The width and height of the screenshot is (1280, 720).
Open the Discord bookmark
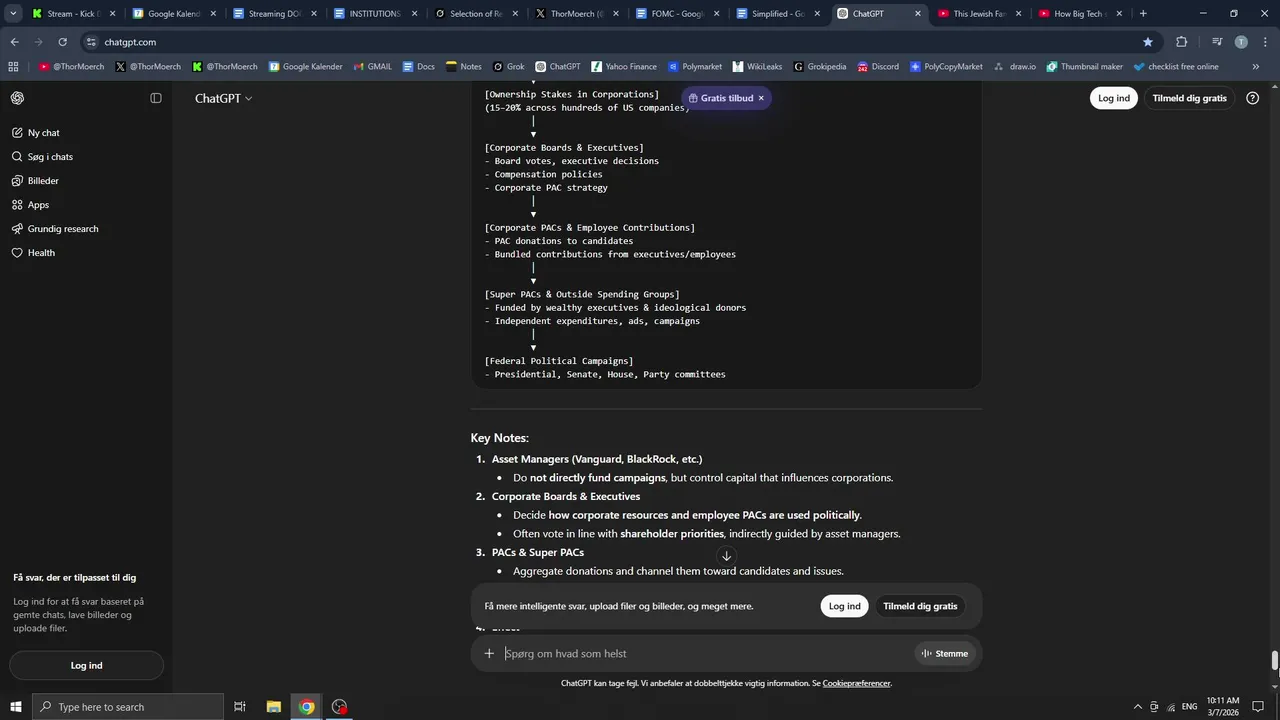pos(877,67)
